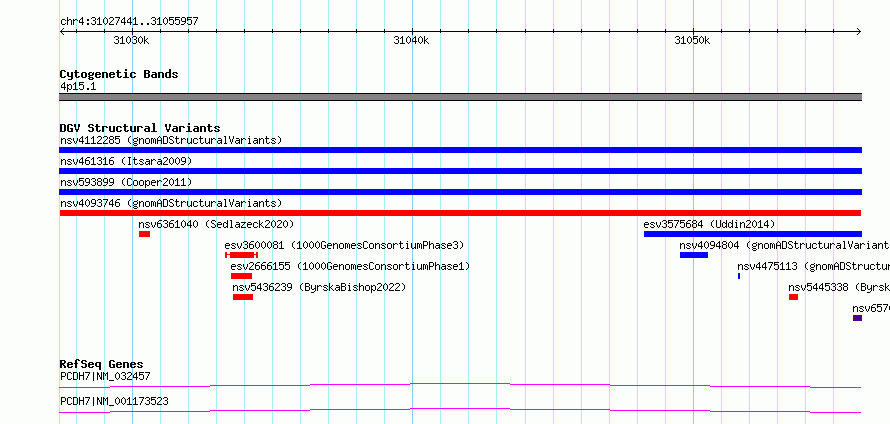Select the nsv461316 (Itsara2009) label

click(x=126, y=161)
